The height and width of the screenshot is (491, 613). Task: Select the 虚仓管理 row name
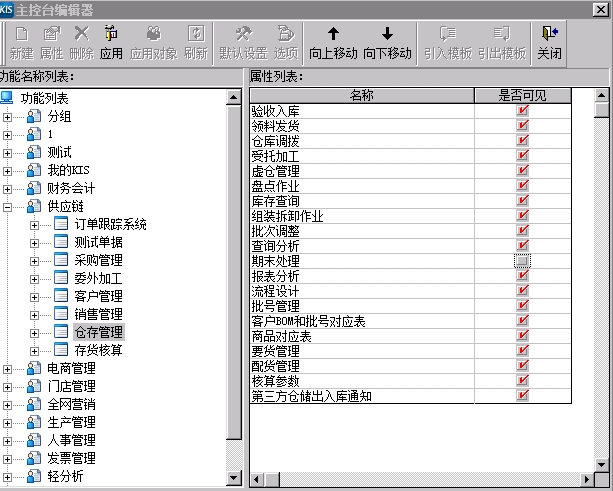tap(276, 171)
